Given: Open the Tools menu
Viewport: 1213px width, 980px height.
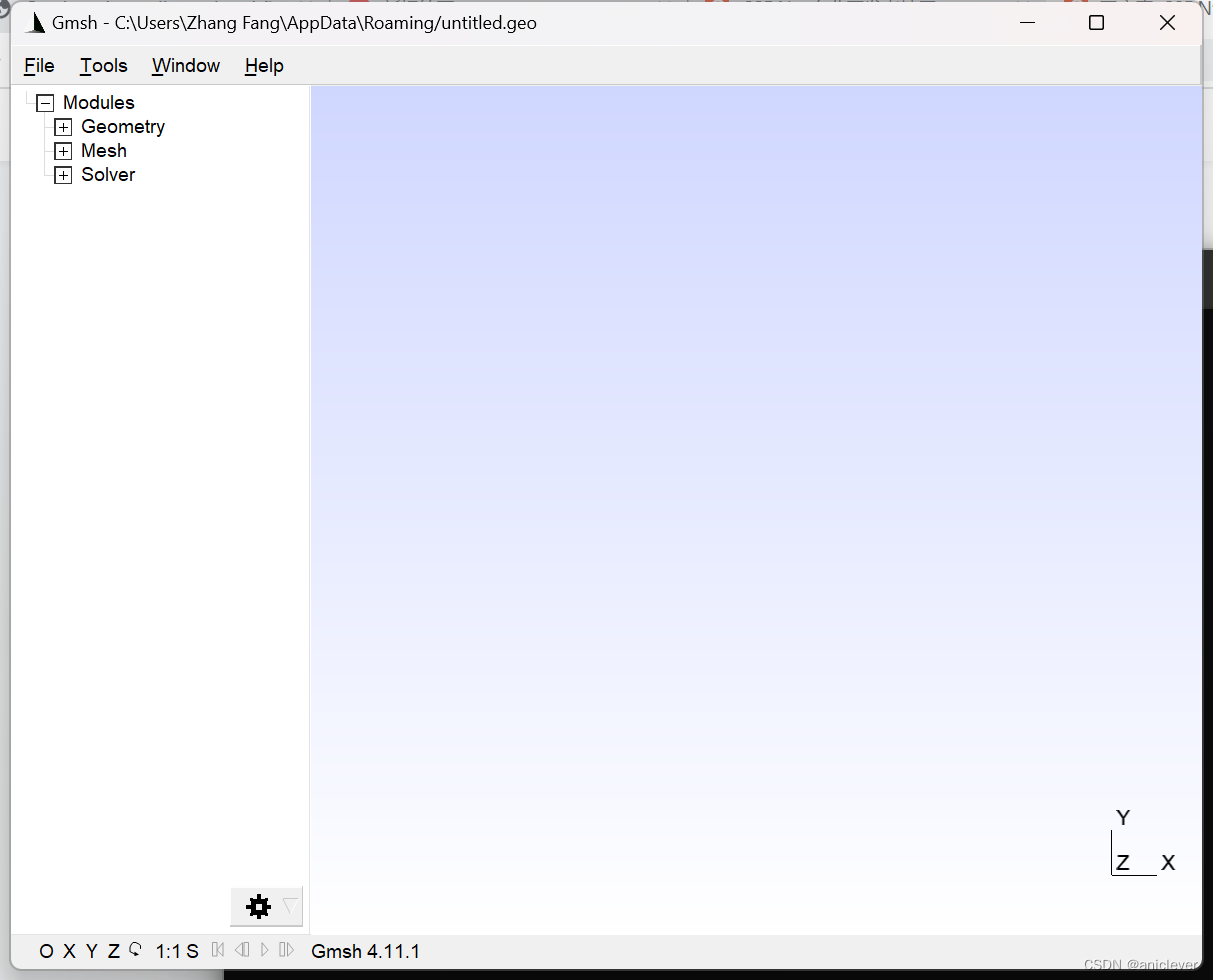Looking at the screenshot, I should pos(104,66).
